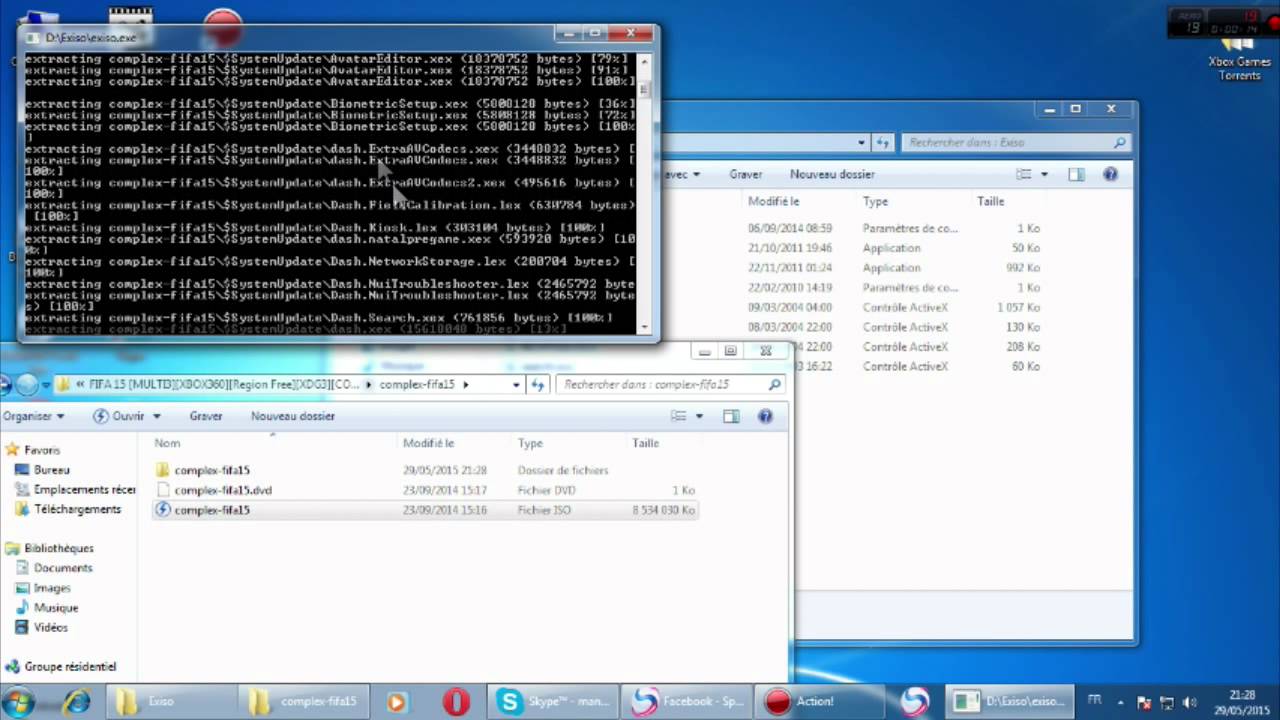Show hidden system tray icons
Screen dimensions: 1280x720
click(1120, 702)
